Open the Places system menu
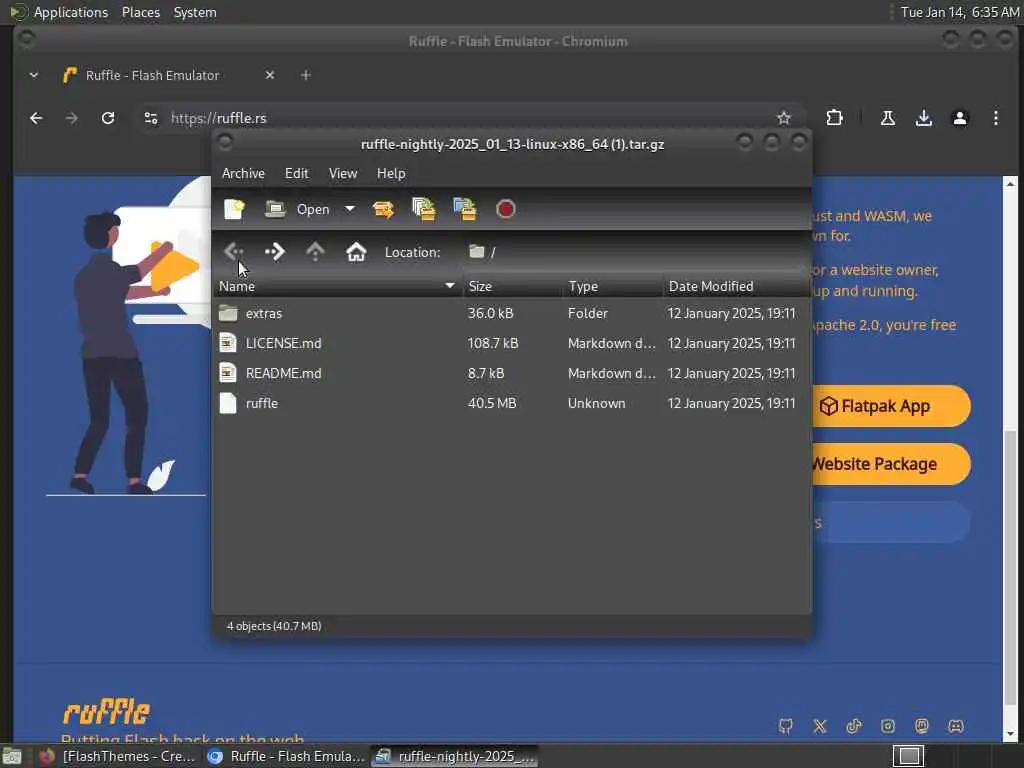 tap(140, 12)
